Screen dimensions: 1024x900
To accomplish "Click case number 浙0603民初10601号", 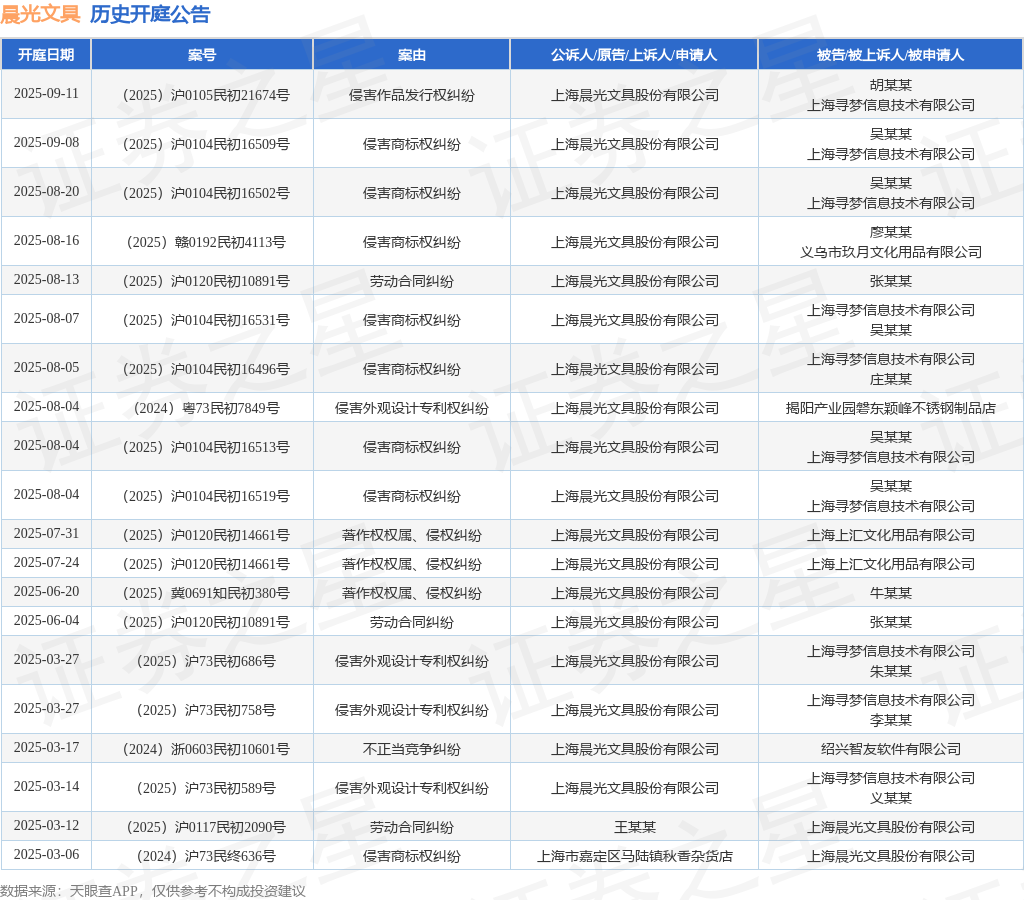I will point(206,749).
